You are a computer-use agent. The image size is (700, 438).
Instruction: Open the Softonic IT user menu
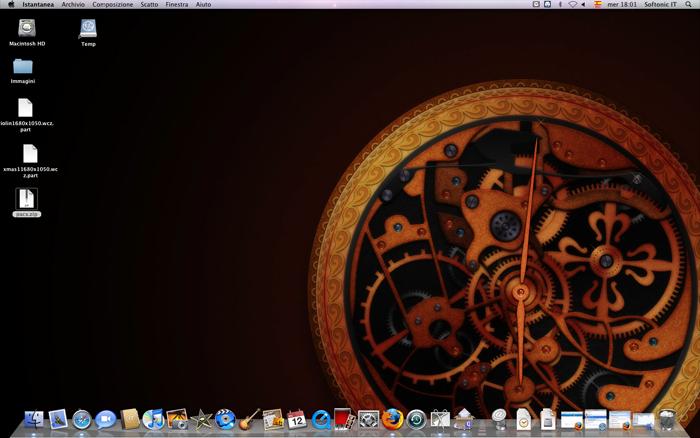[x=660, y=4]
